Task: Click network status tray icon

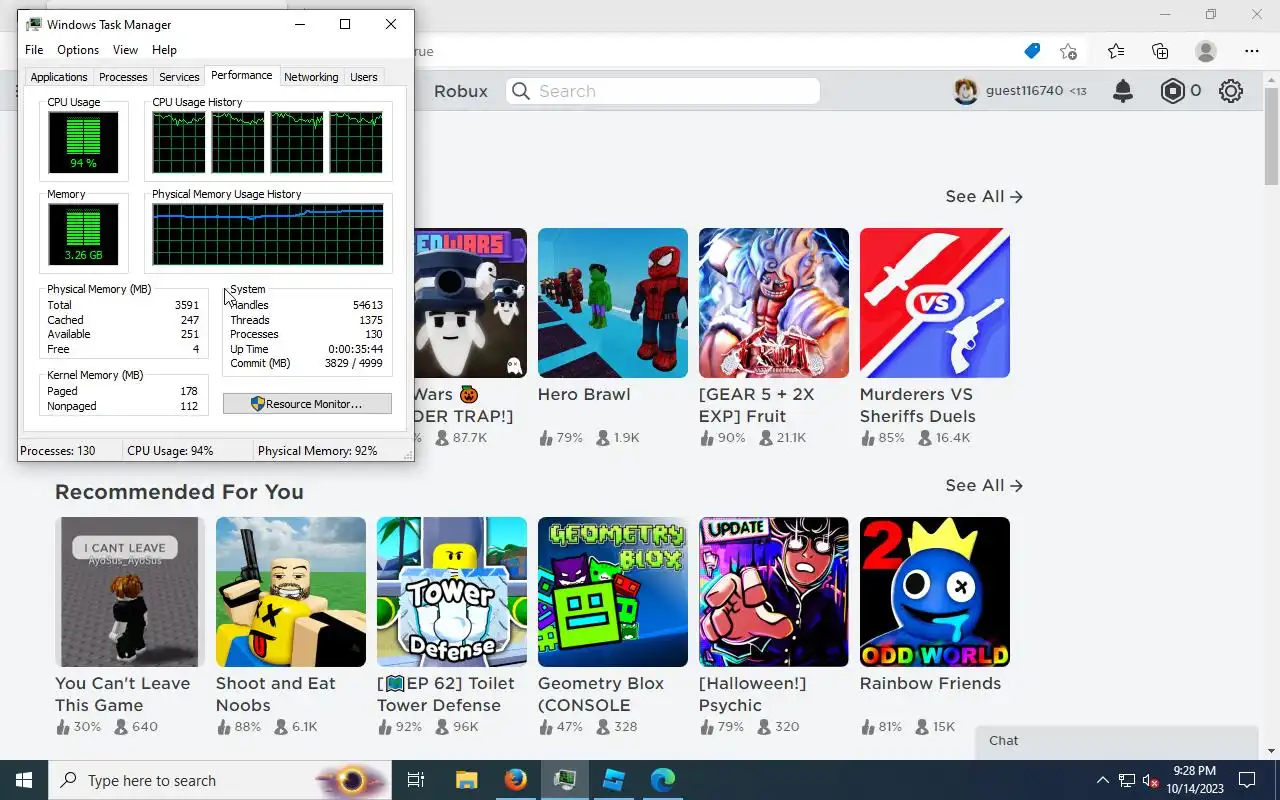Action: (1127, 780)
